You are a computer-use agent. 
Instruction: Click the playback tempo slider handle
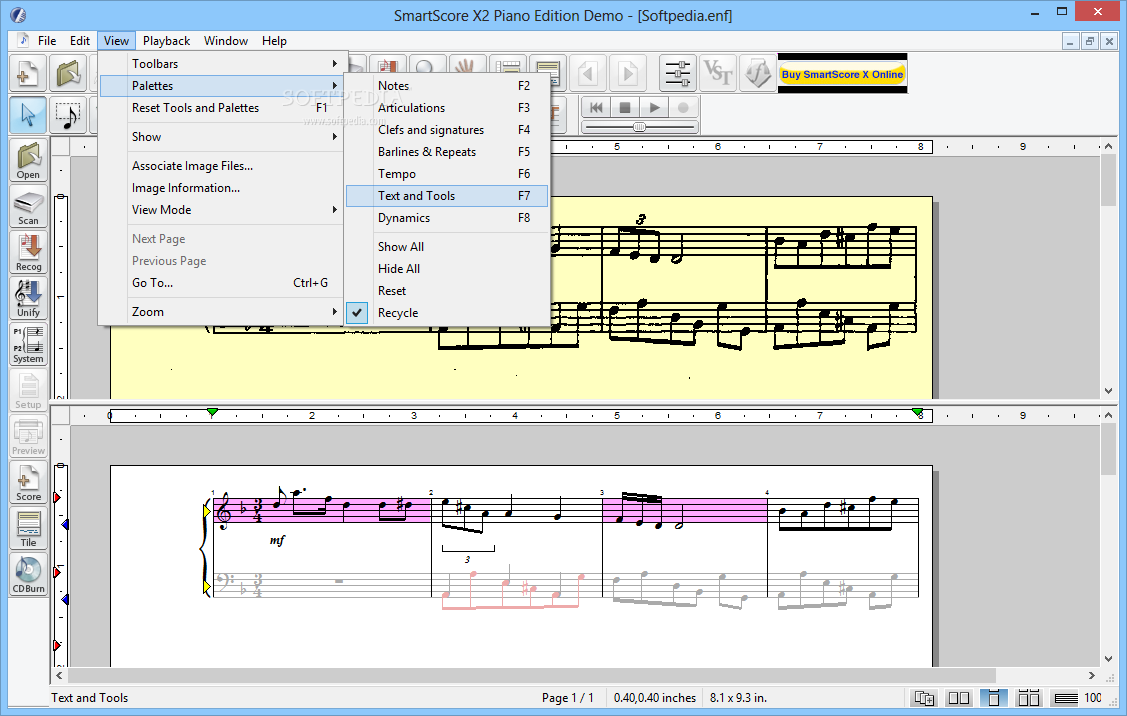click(639, 127)
